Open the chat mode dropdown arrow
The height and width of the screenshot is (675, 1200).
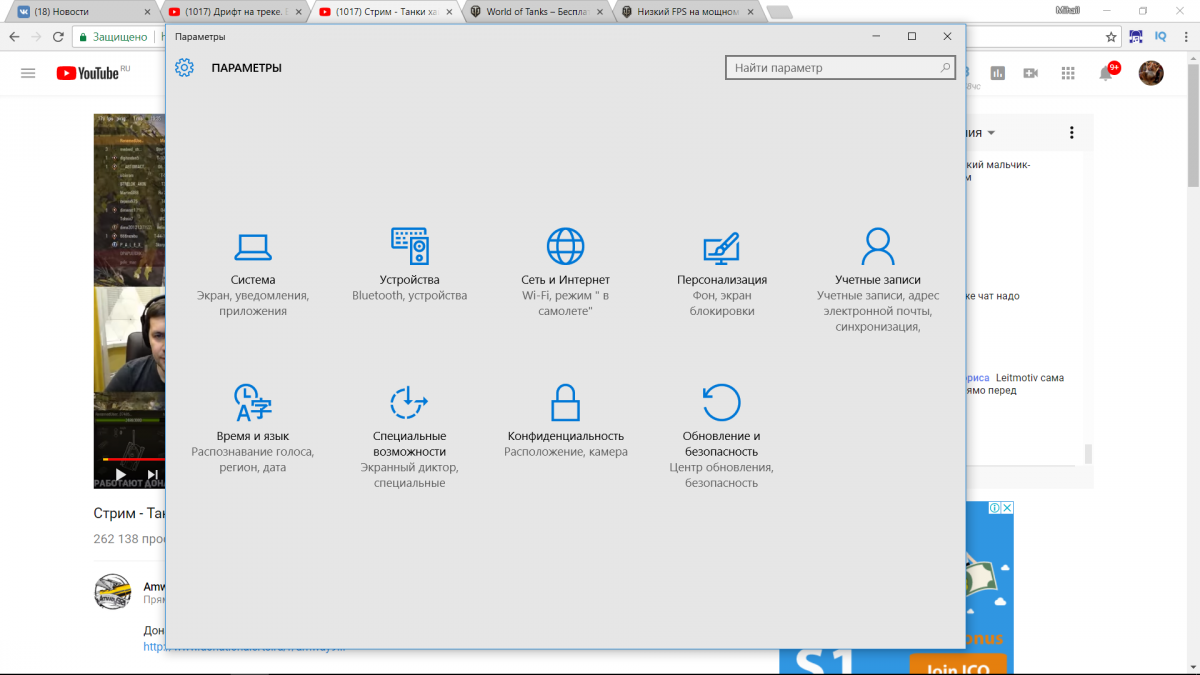coord(991,133)
